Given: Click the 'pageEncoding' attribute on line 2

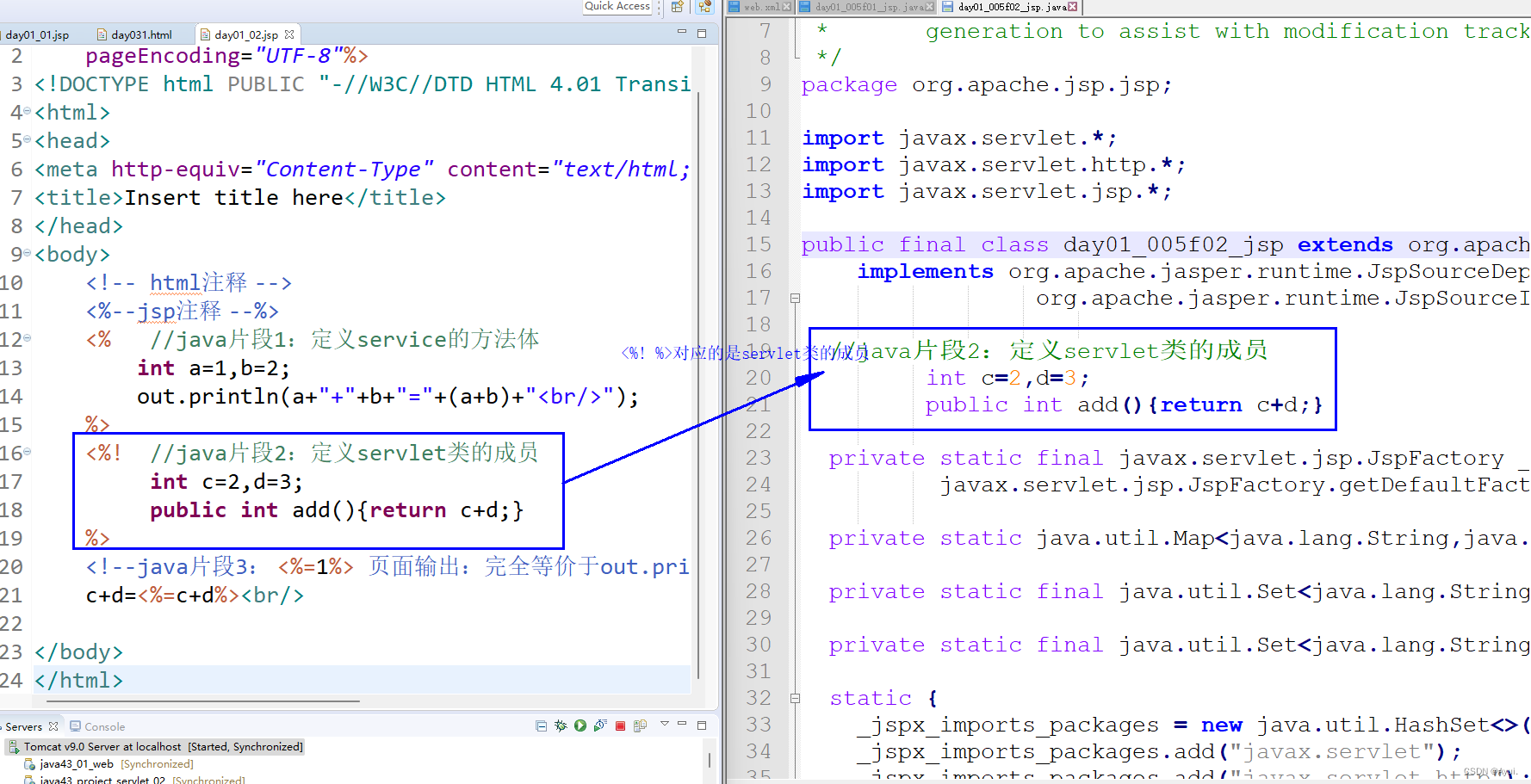Looking at the screenshot, I should pyautogui.click(x=163, y=56).
